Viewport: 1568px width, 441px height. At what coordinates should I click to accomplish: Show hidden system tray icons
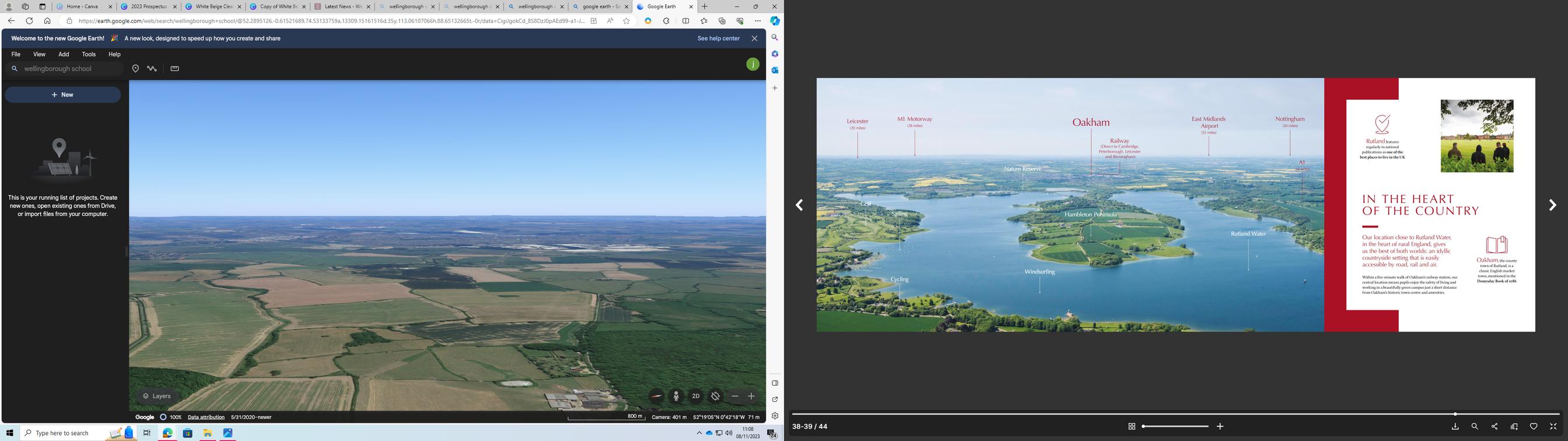point(699,433)
